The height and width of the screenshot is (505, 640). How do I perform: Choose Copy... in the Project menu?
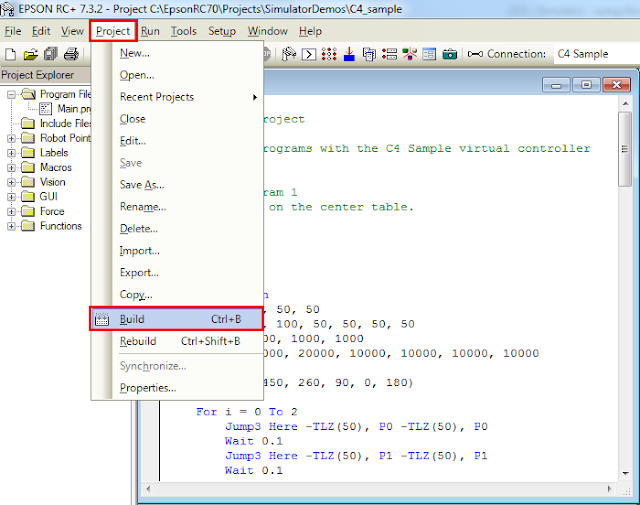tap(177, 295)
